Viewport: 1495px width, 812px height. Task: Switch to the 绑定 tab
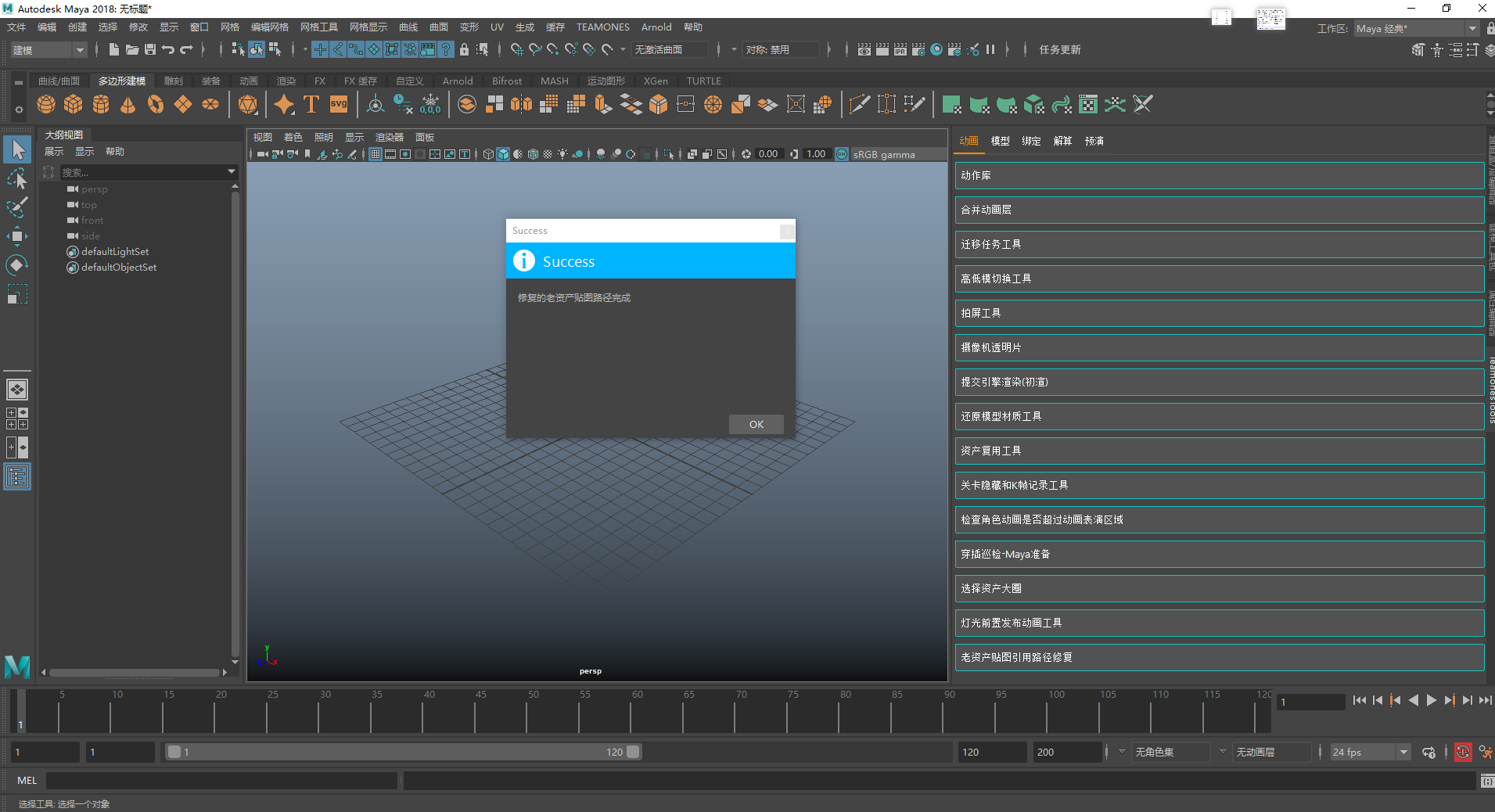[1031, 141]
